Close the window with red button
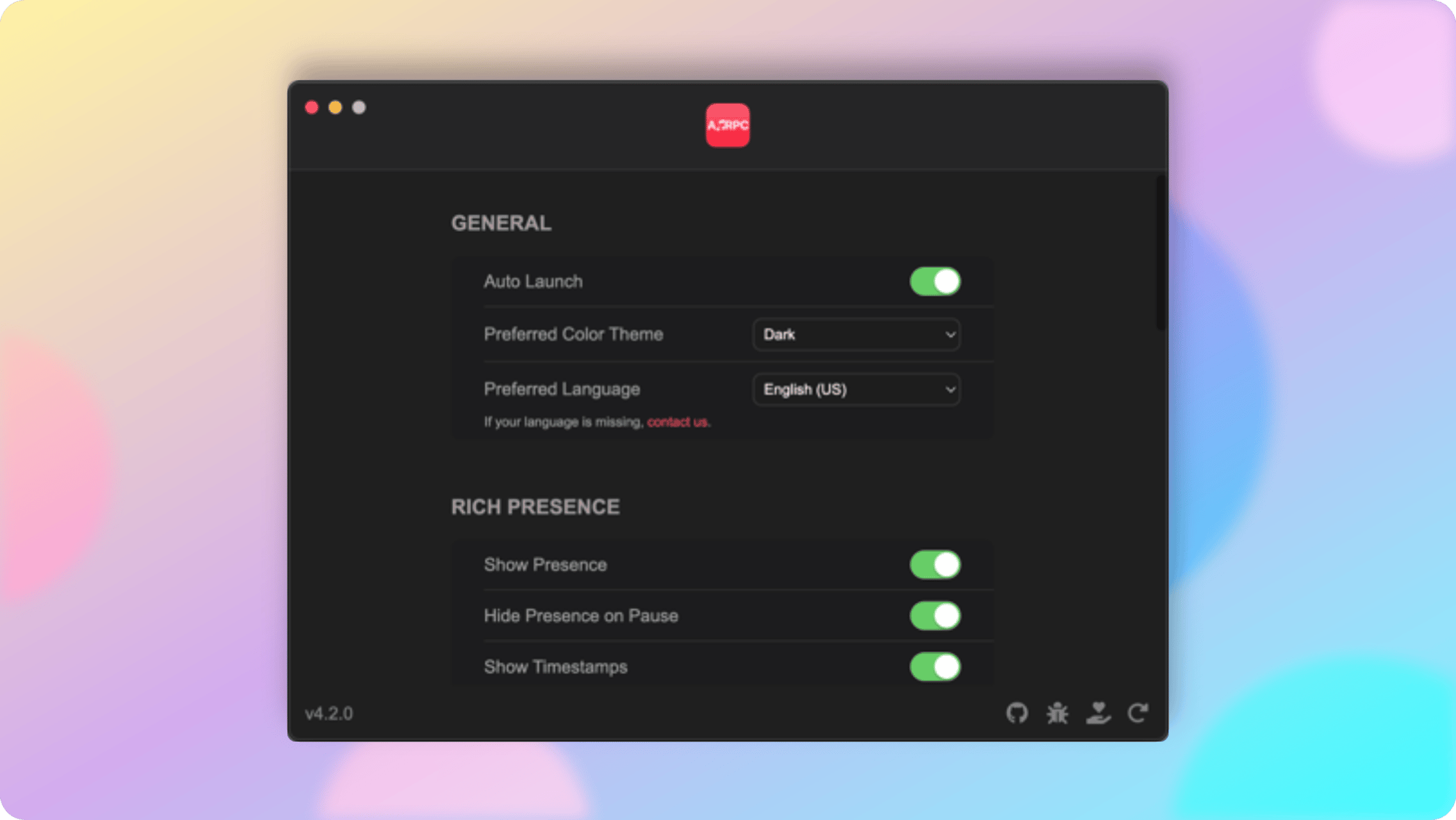 (x=312, y=107)
